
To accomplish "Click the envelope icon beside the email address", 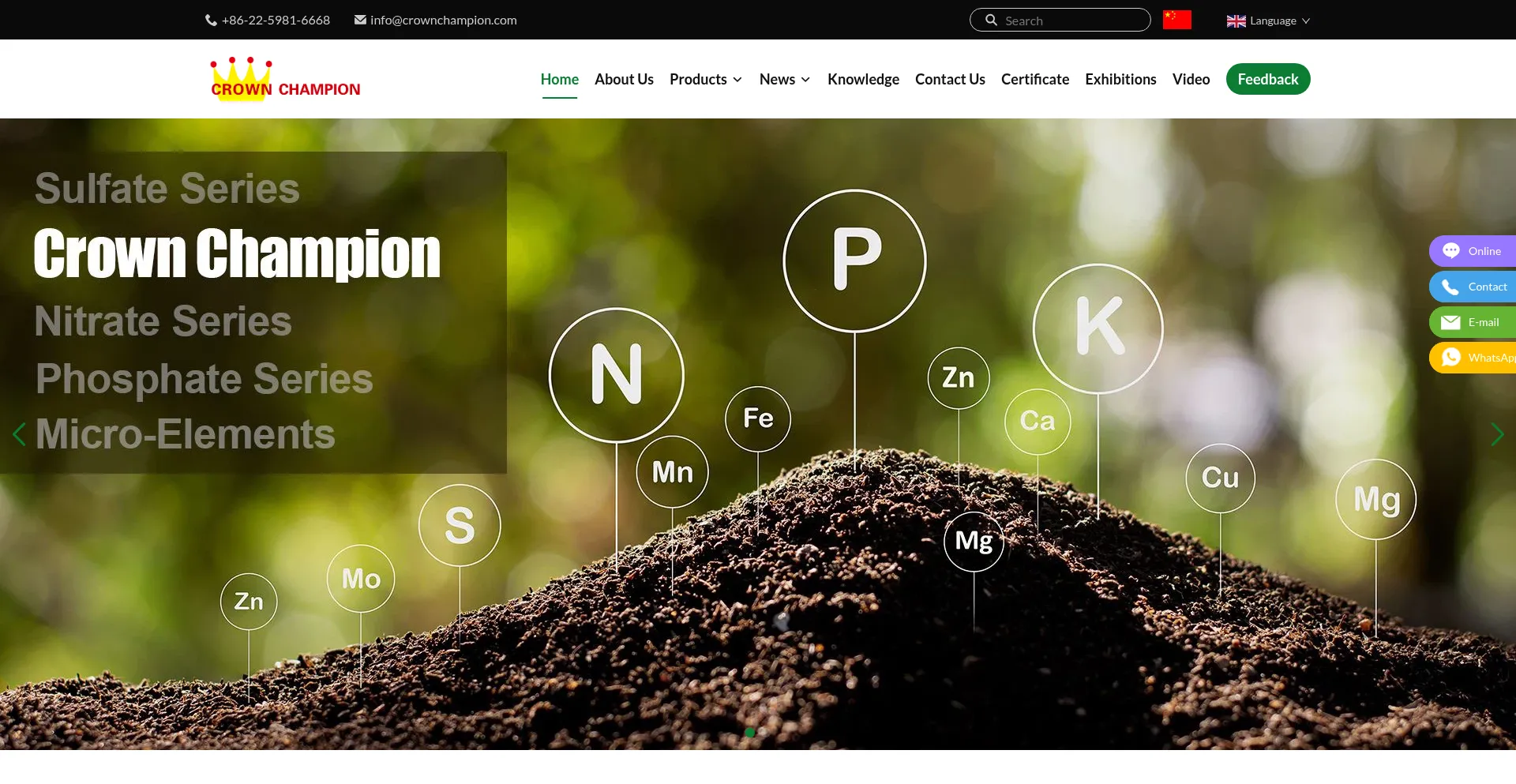I will coord(360,21).
